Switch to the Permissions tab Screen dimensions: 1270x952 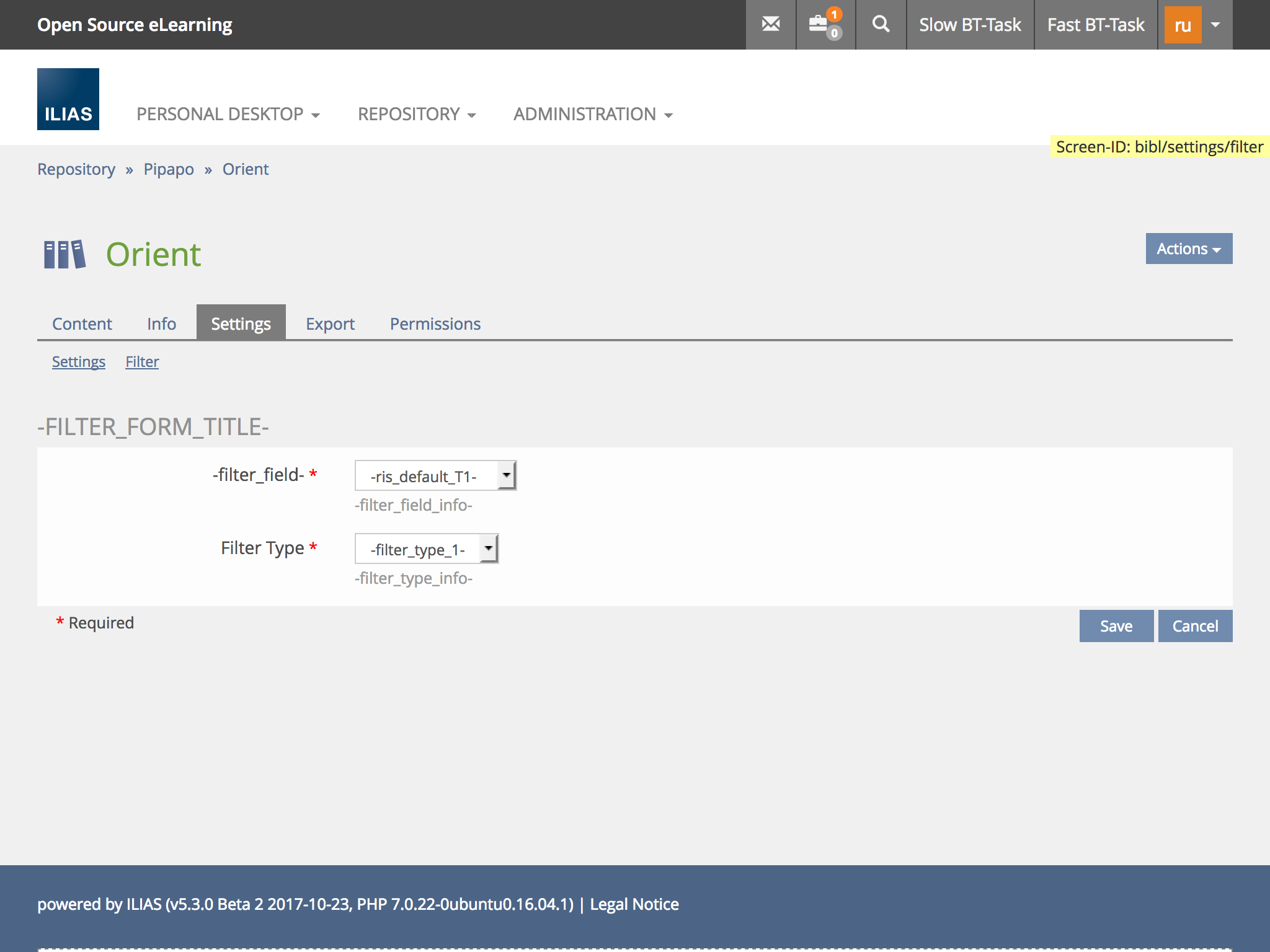(435, 324)
